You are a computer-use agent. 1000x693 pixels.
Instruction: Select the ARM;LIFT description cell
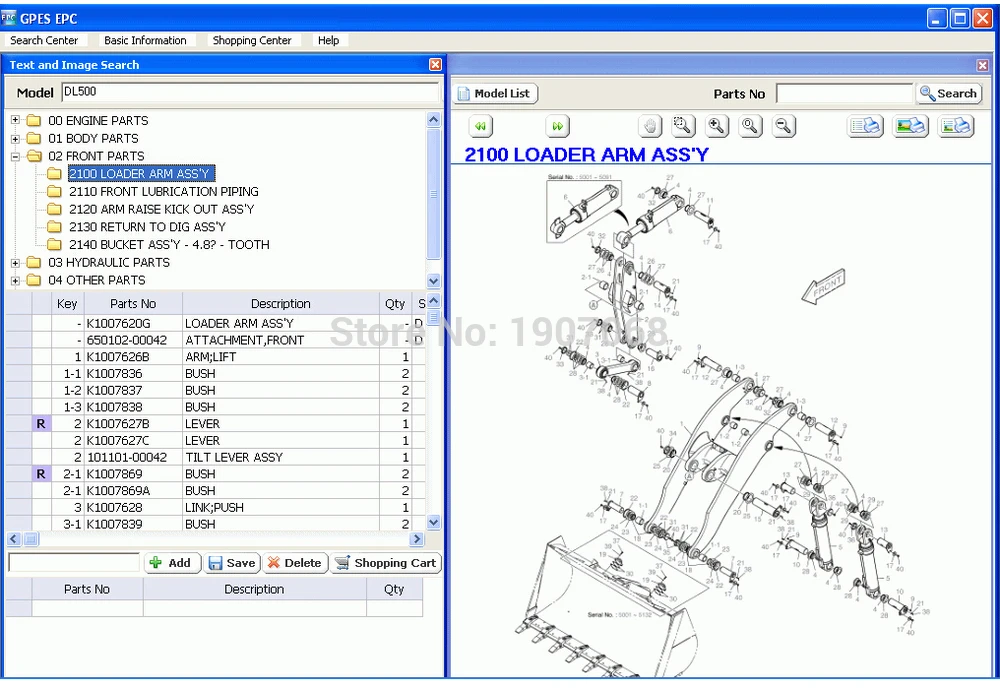(x=281, y=357)
